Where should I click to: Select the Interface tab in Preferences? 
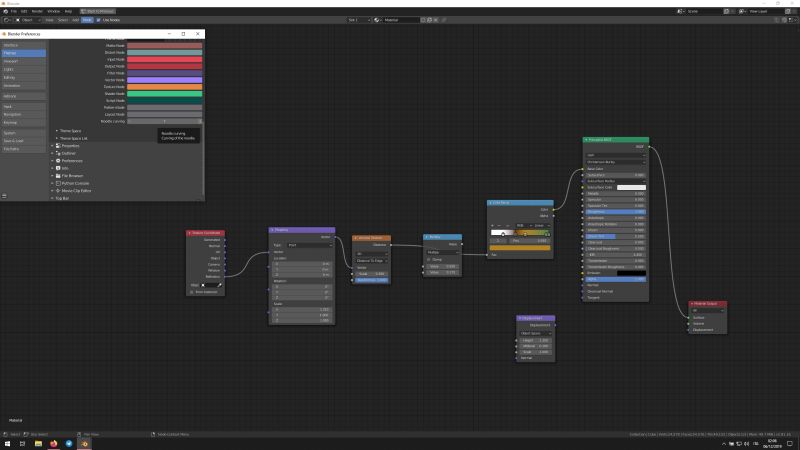(23, 45)
